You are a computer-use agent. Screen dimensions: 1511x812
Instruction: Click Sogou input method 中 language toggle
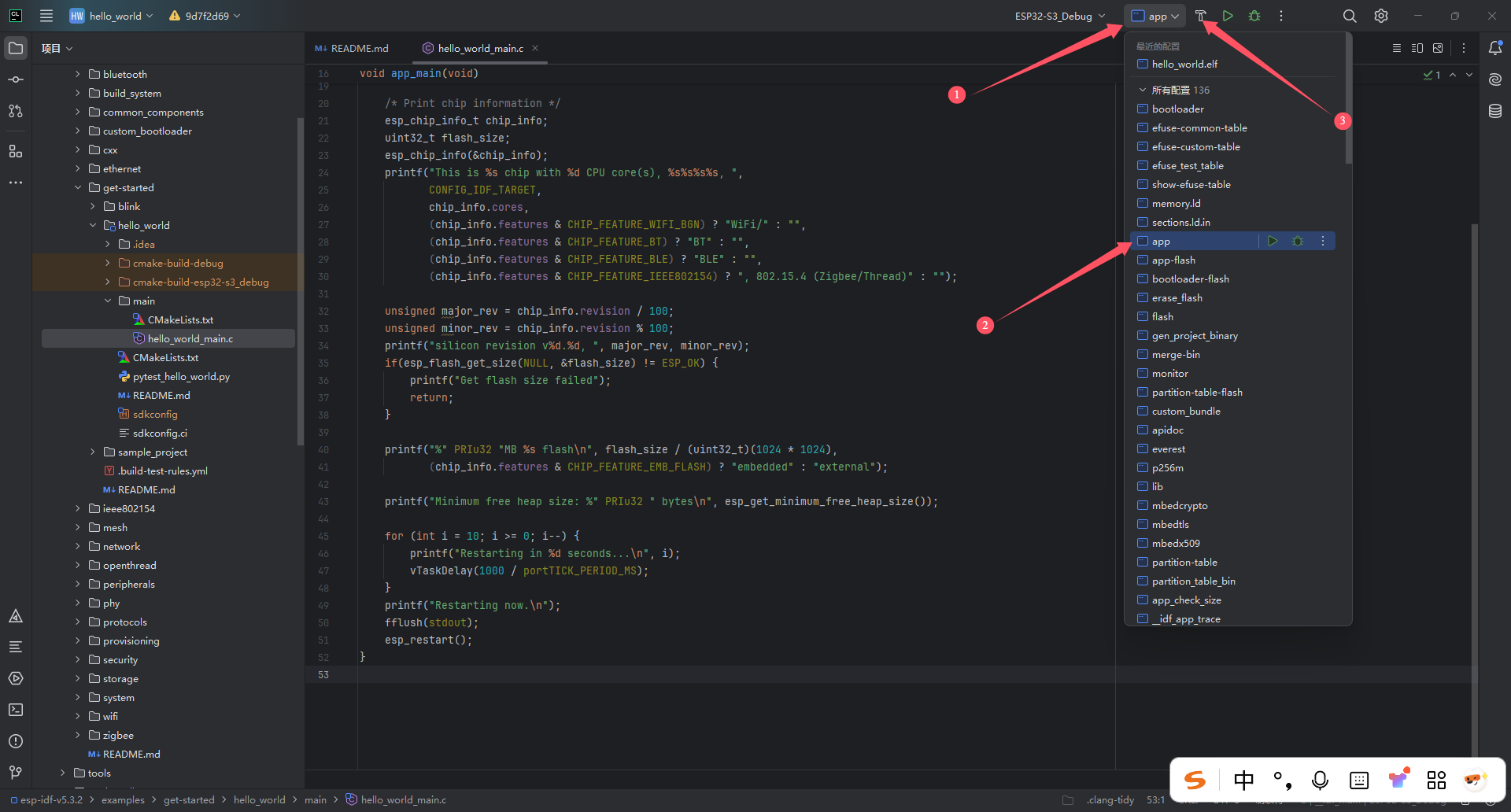[1243, 780]
